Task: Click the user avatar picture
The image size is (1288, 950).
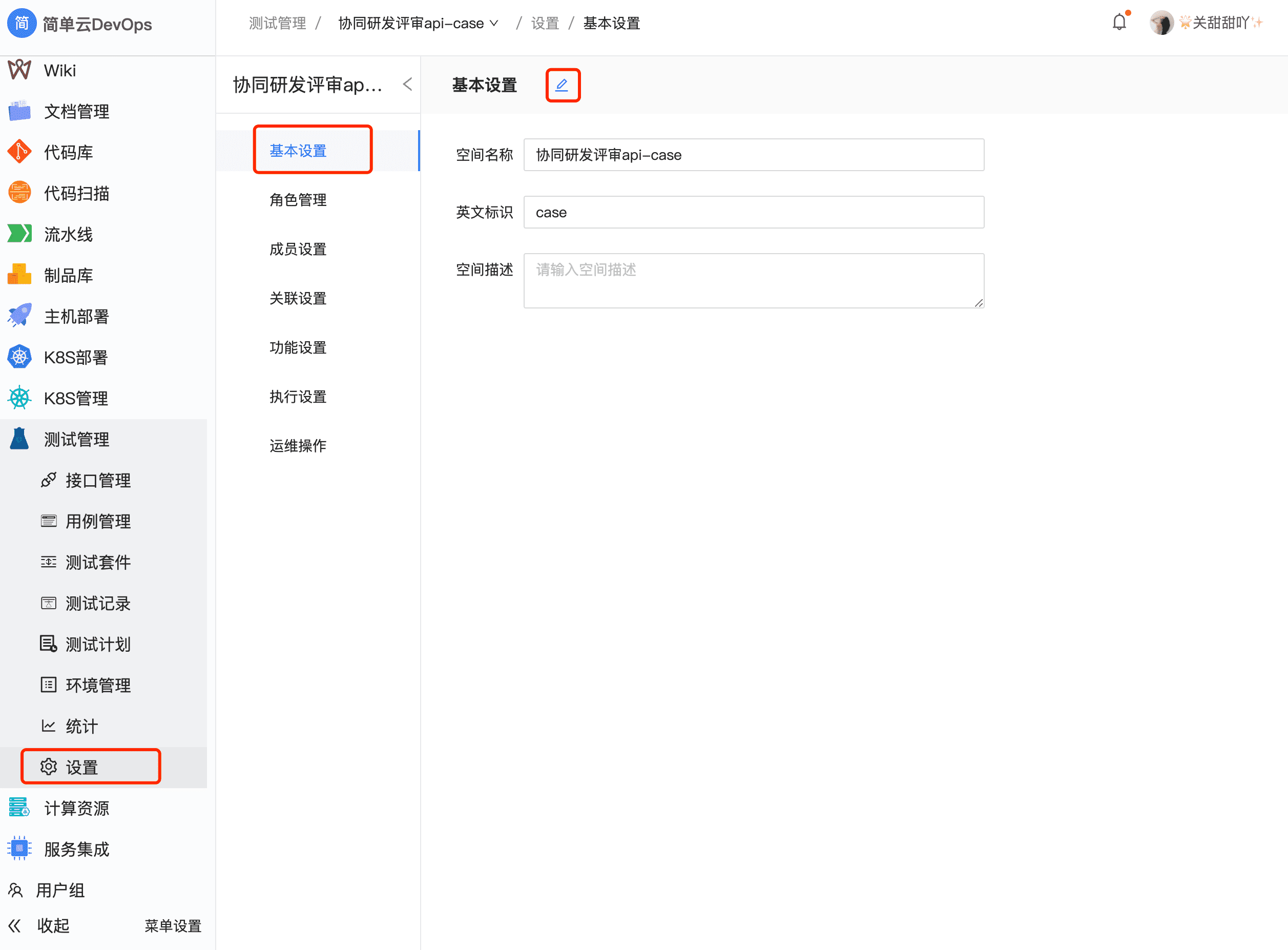Action: 1161,23
